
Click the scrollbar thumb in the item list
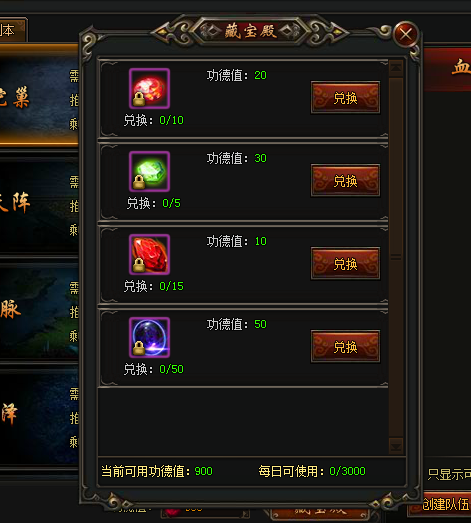pos(396,168)
